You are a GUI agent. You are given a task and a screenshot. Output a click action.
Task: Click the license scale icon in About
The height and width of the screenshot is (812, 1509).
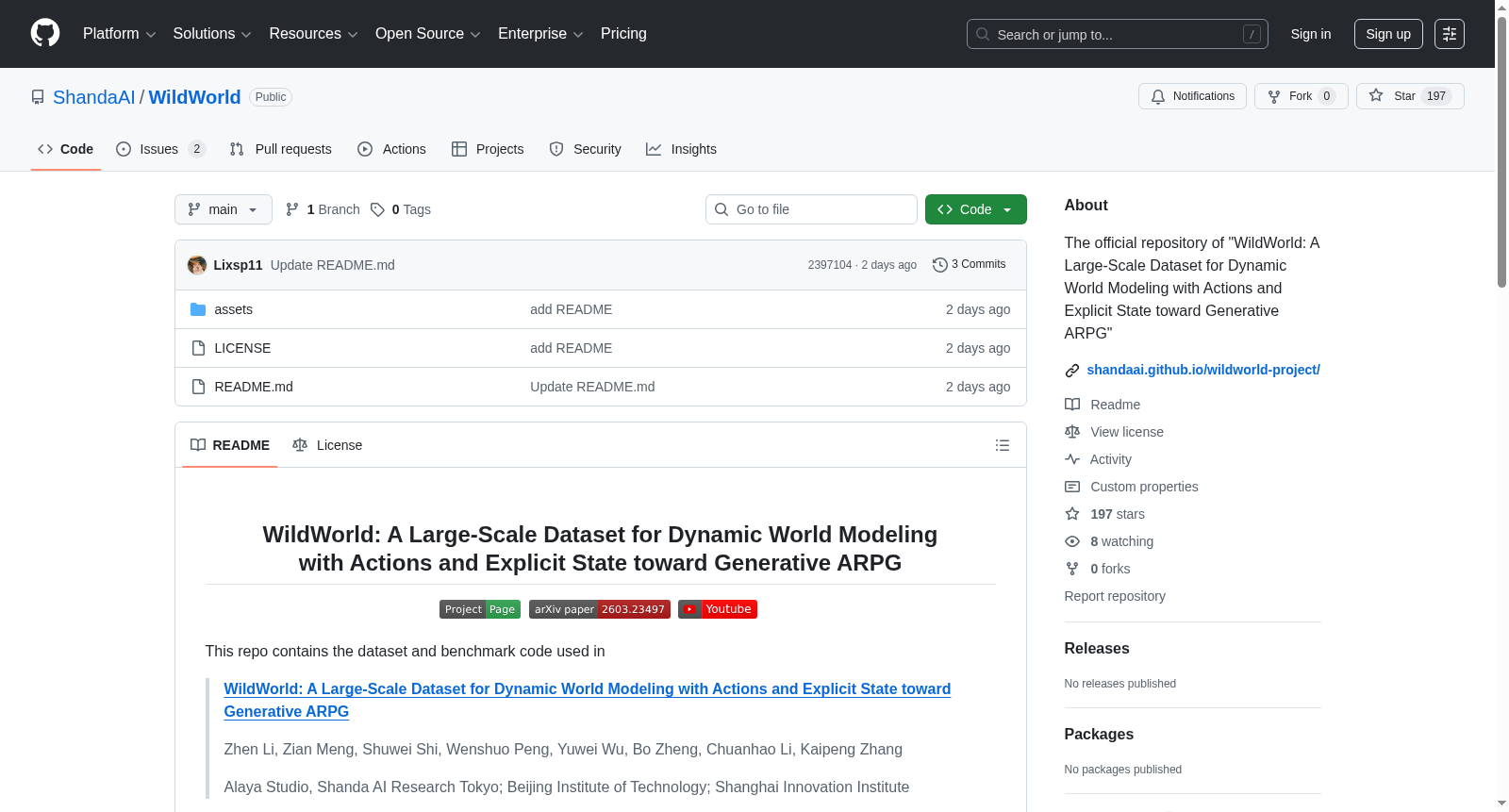1072,432
